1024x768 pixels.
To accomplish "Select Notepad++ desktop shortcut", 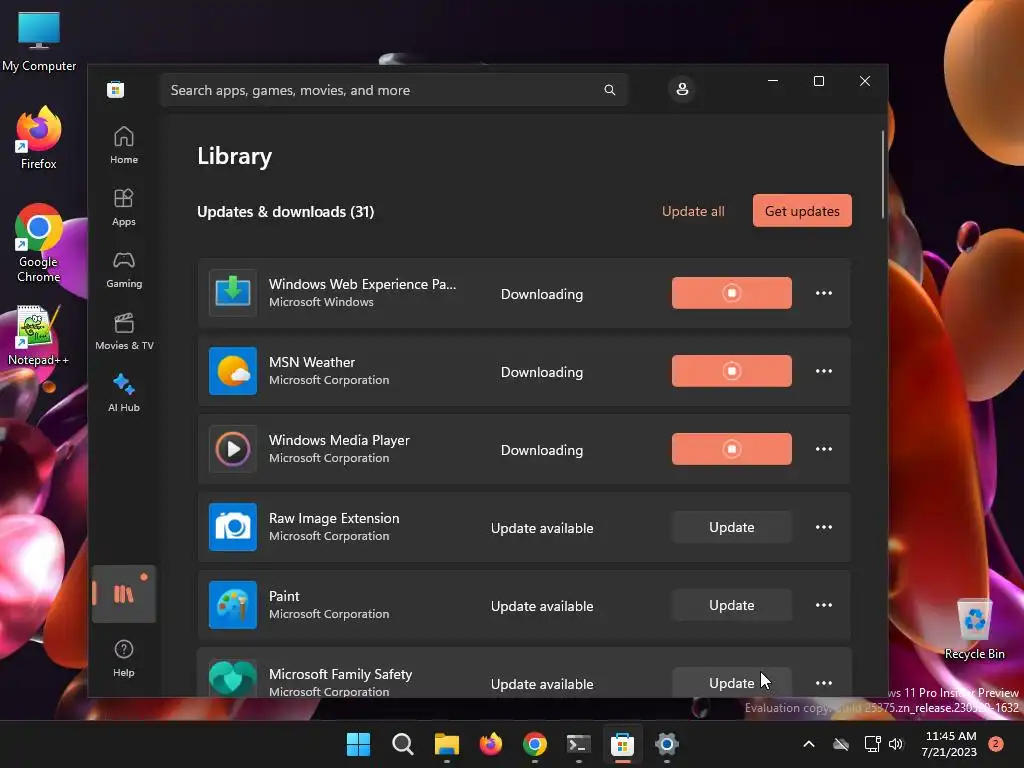I will [x=38, y=335].
